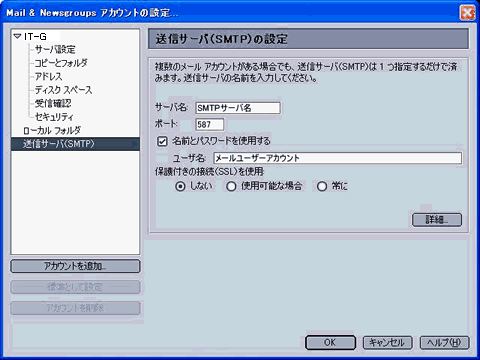Screen dimensions: 480x360
Task: Open コピーとフォルダ settings
Action: 61,63
